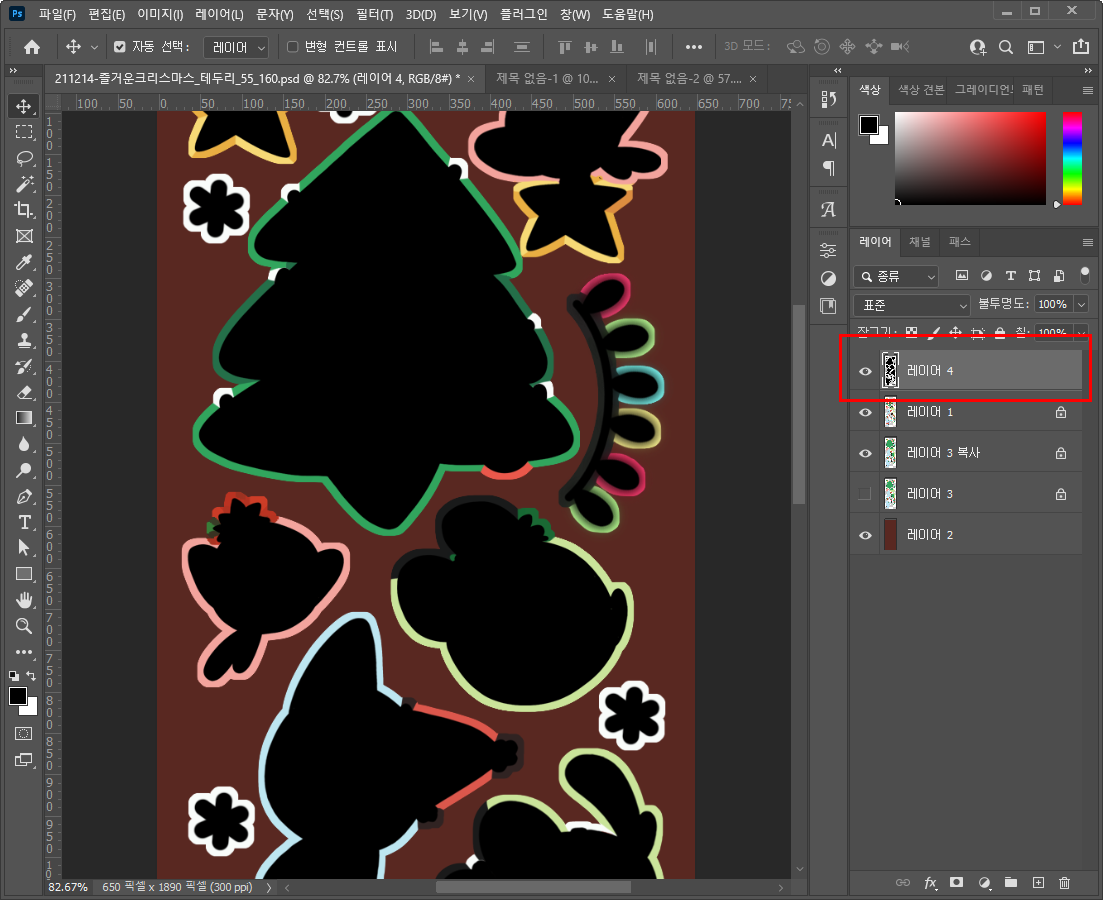Unlock 레이어 1 via its lock icon
The width and height of the screenshot is (1103, 900).
tap(1061, 412)
